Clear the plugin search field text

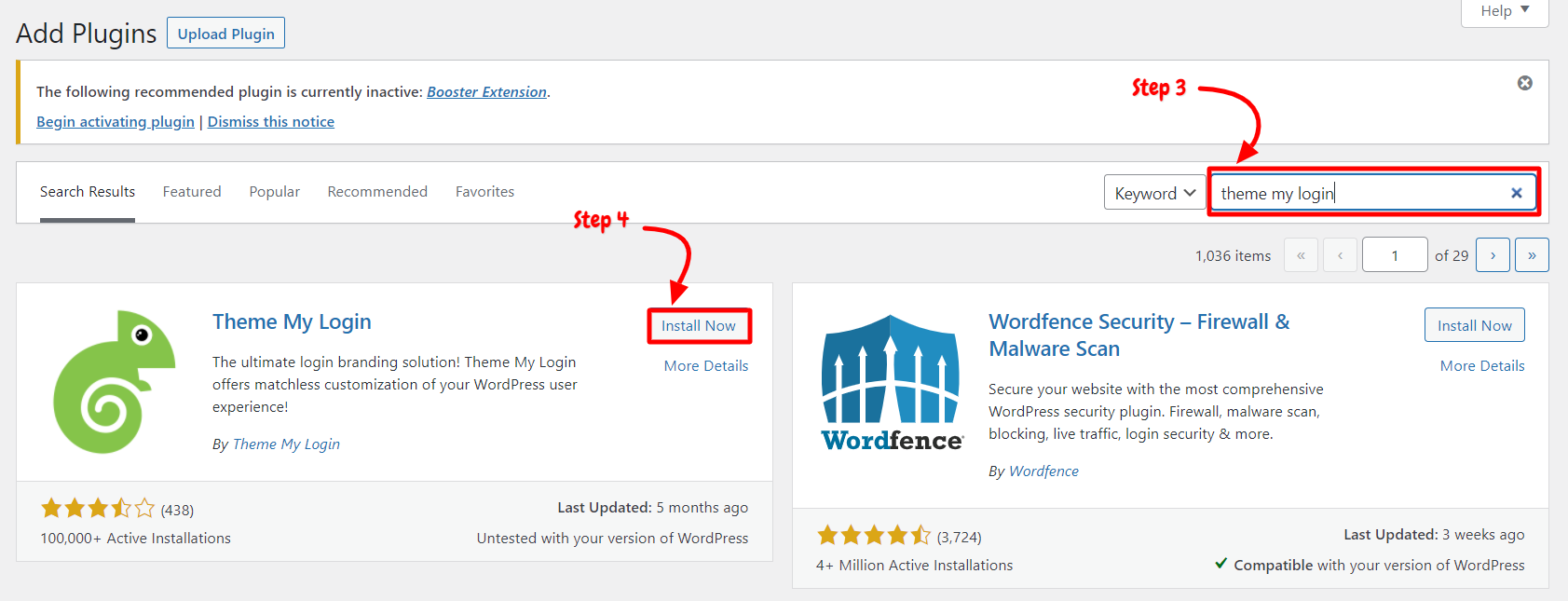point(1517,193)
